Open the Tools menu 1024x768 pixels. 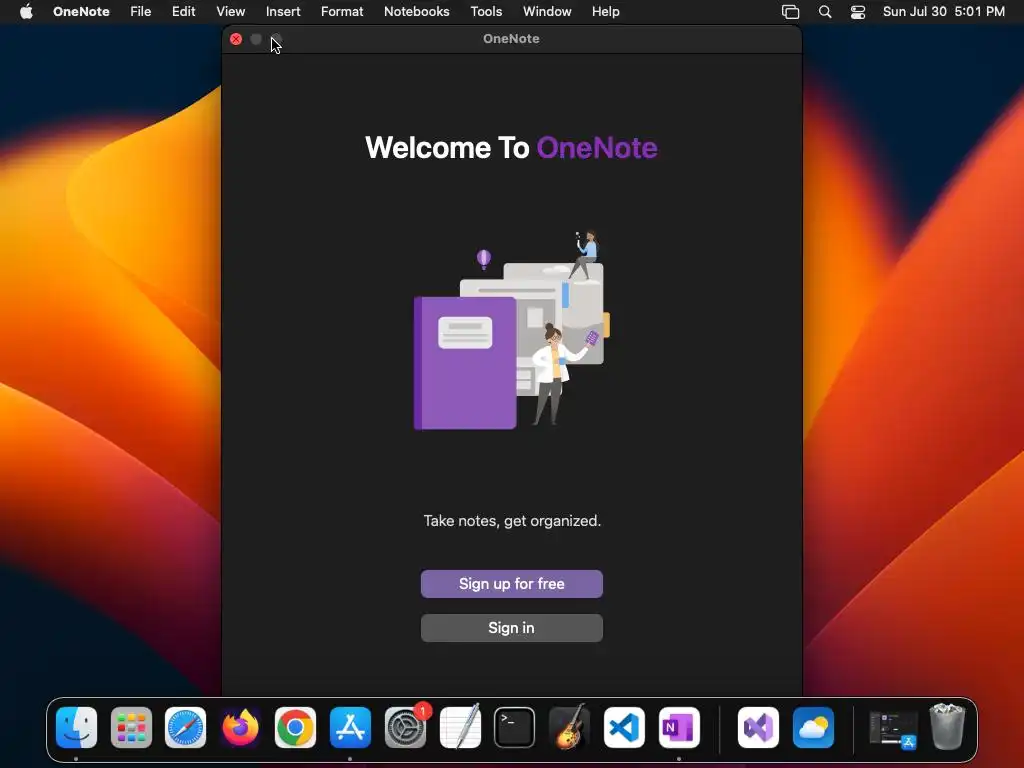tap(486, 12)
